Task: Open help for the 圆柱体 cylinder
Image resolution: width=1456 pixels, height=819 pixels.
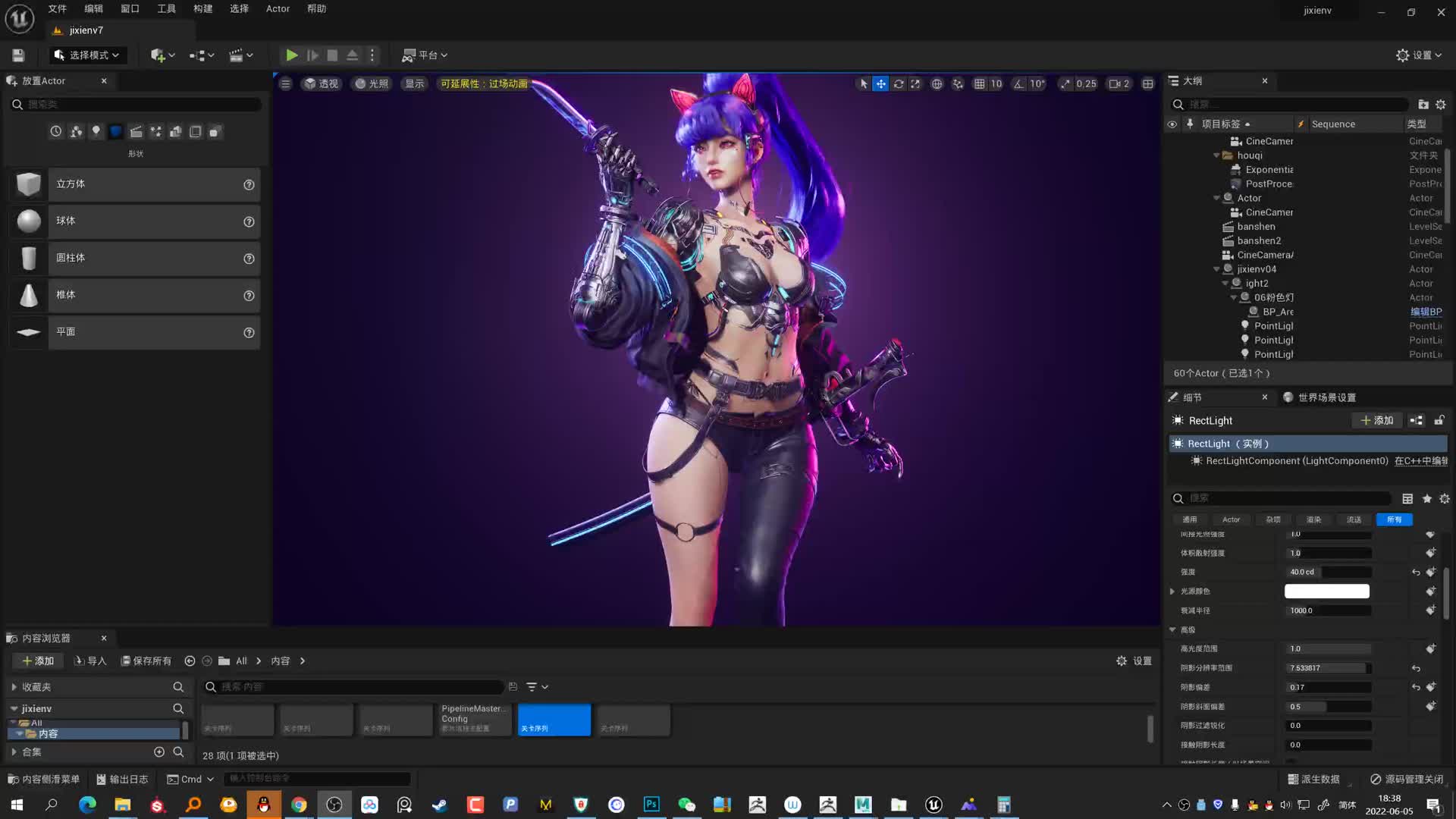Action: (249, 259)
